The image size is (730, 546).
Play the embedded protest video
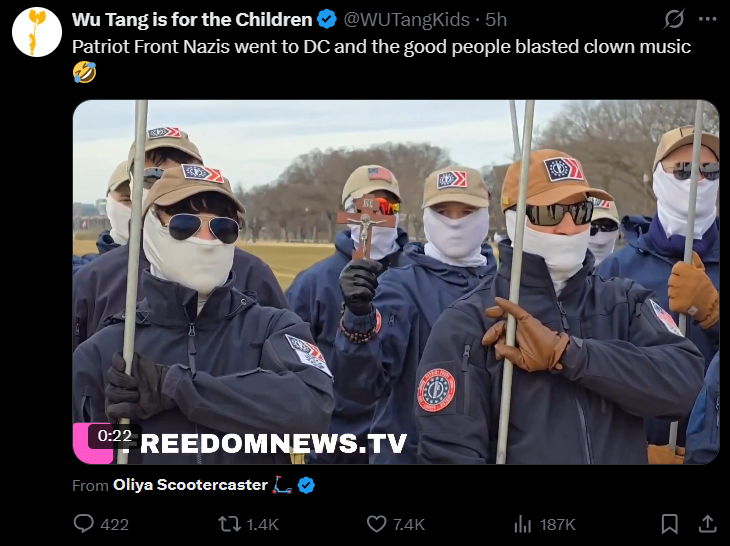click(x=396, y=282)
